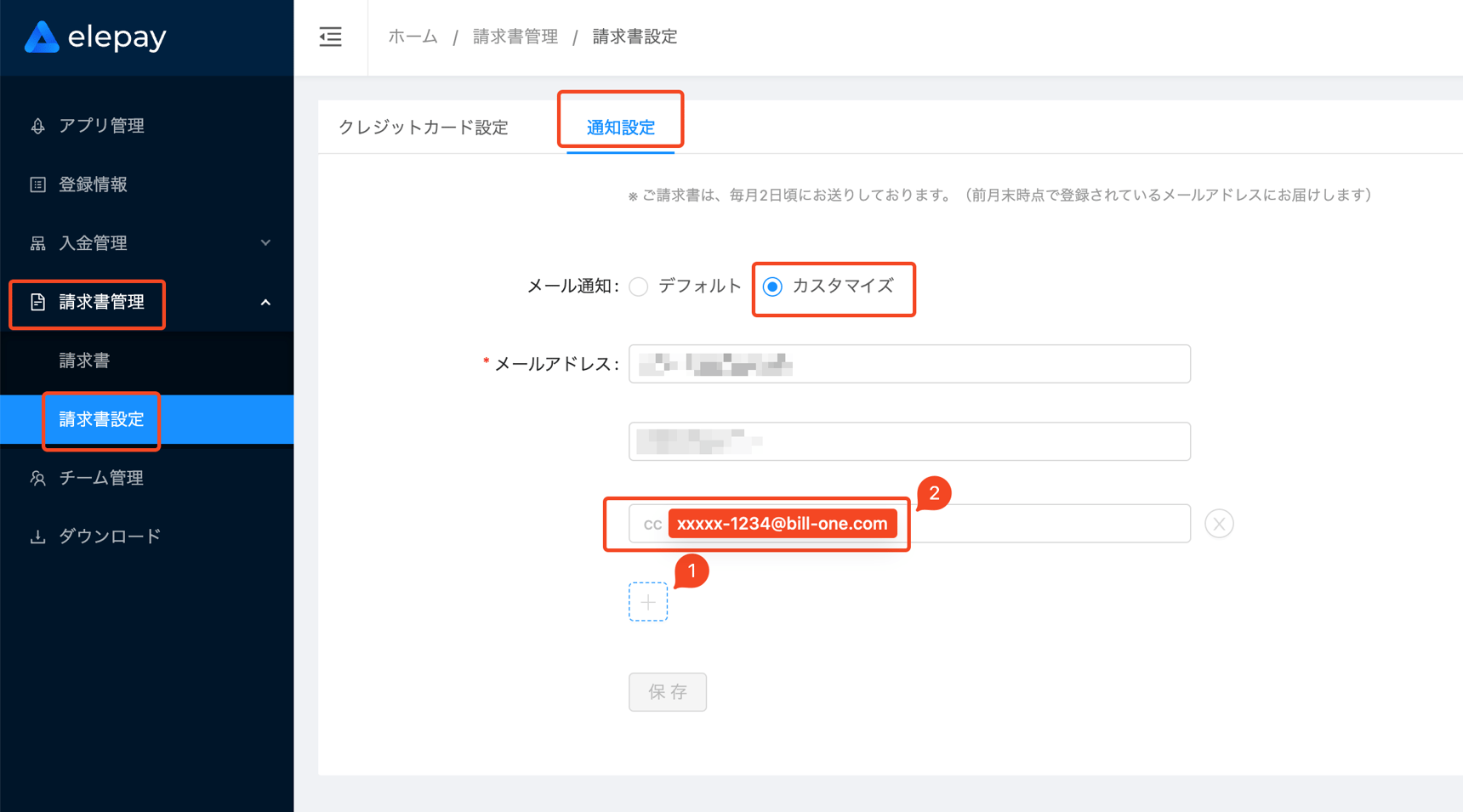Open the アプリ管理 section icon
1463x812 pixels.
(37, 125)
